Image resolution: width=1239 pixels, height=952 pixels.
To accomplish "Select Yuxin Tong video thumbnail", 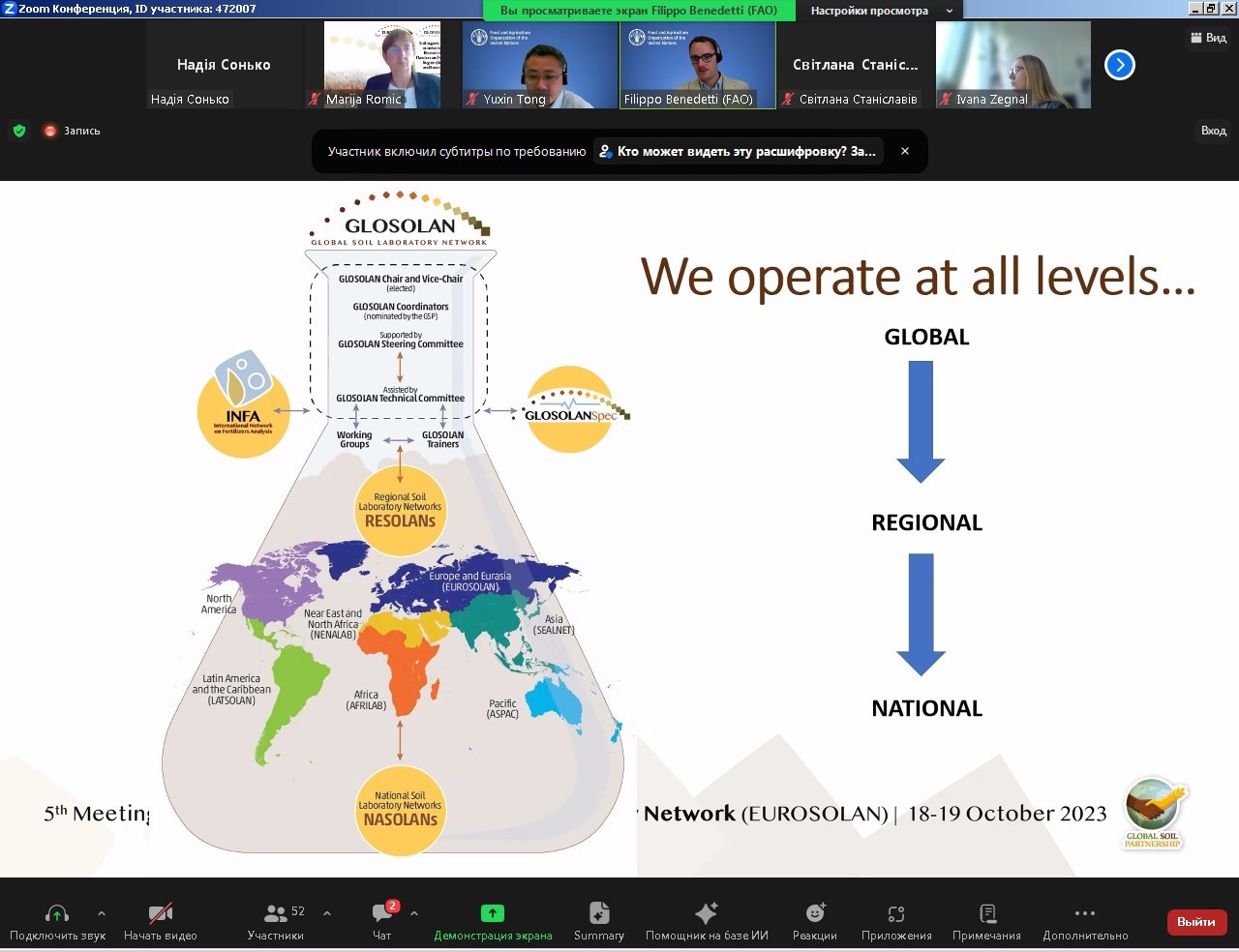I will (540, 65).
